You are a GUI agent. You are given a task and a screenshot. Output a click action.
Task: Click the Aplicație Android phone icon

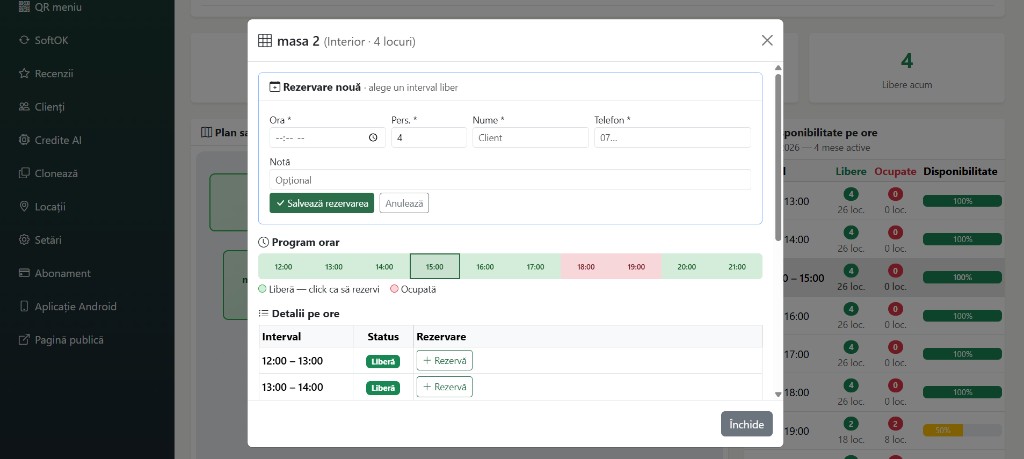point(24,306)
